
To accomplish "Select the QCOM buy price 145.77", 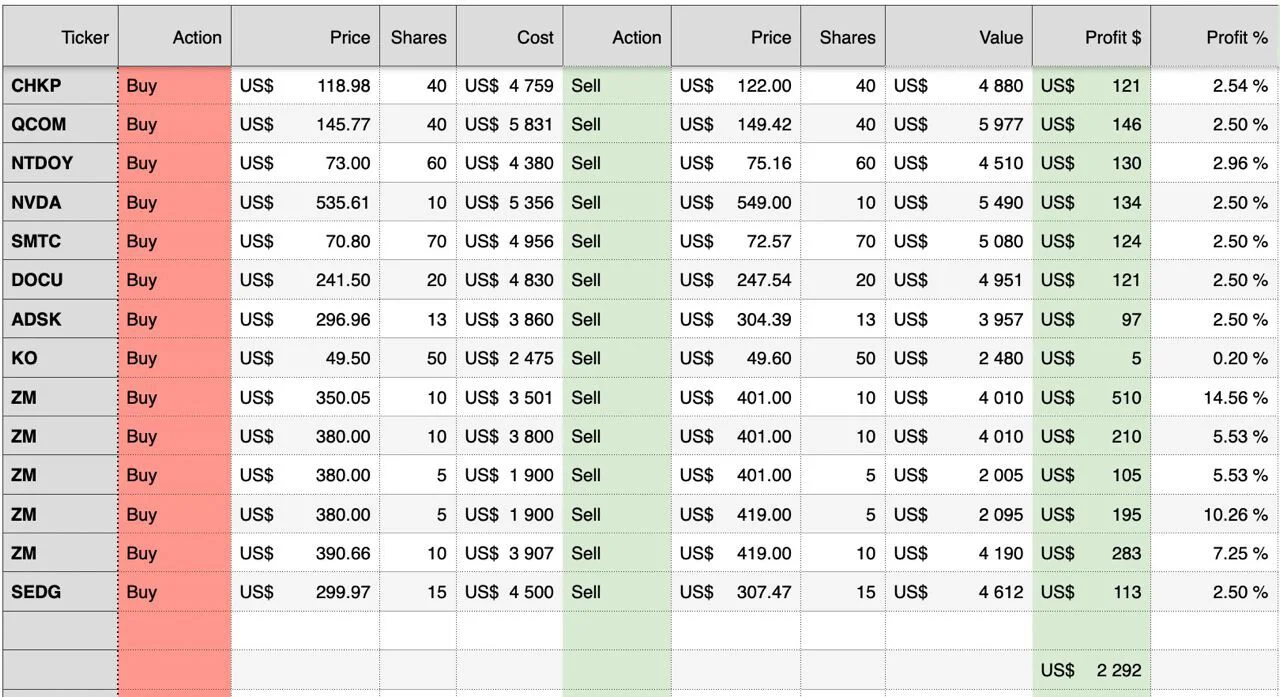I will (x=305, y=125).
